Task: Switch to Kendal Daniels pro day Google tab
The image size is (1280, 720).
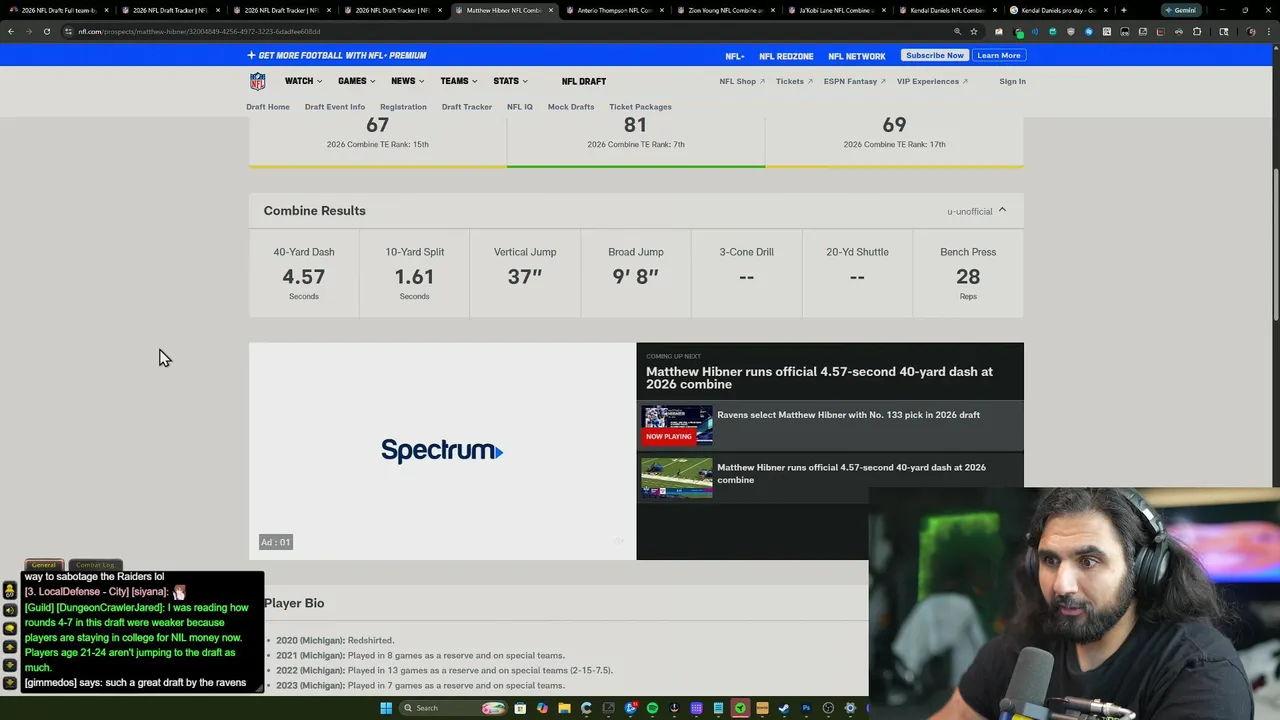Action: coord(1058,10)
